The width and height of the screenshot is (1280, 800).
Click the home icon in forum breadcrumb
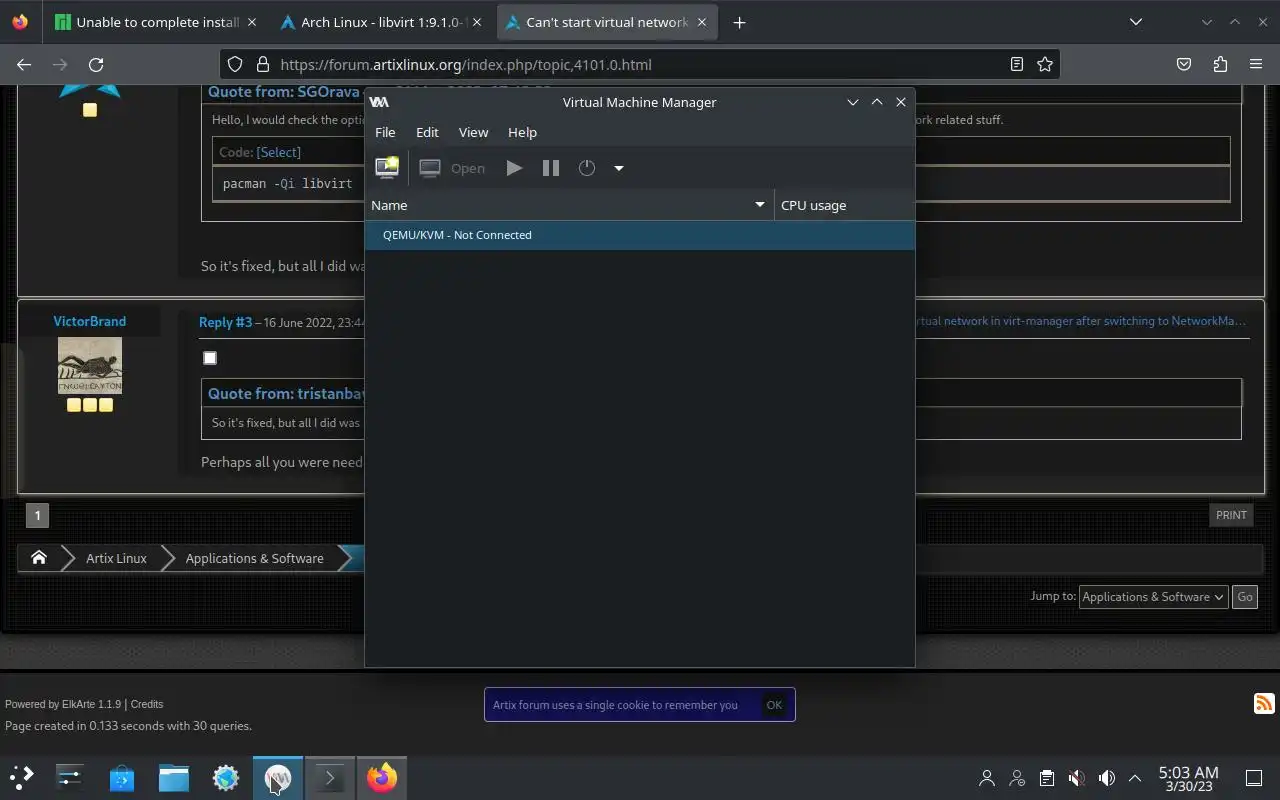click(x=39, y=558)
